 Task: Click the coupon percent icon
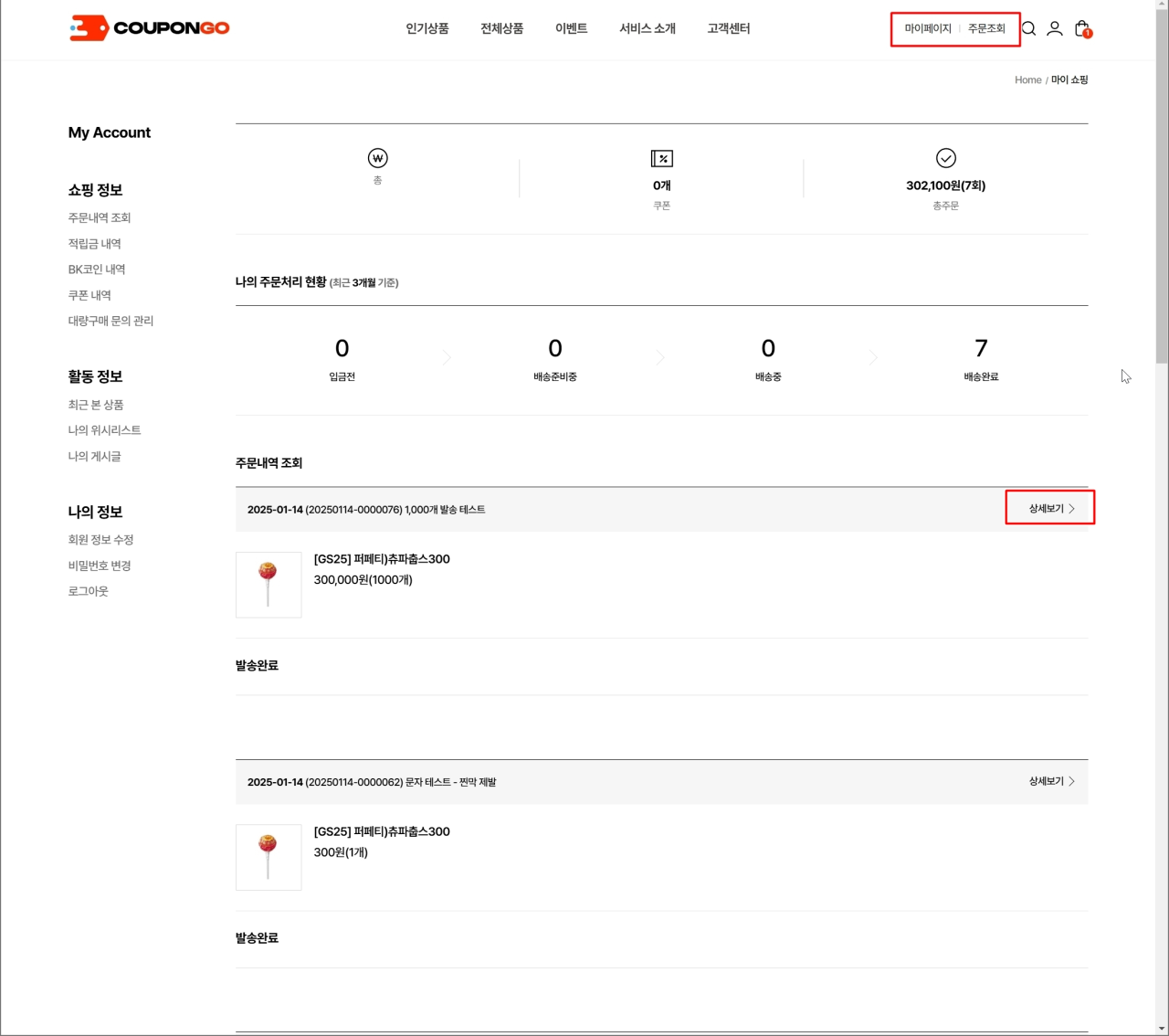(x=661, y=159)
